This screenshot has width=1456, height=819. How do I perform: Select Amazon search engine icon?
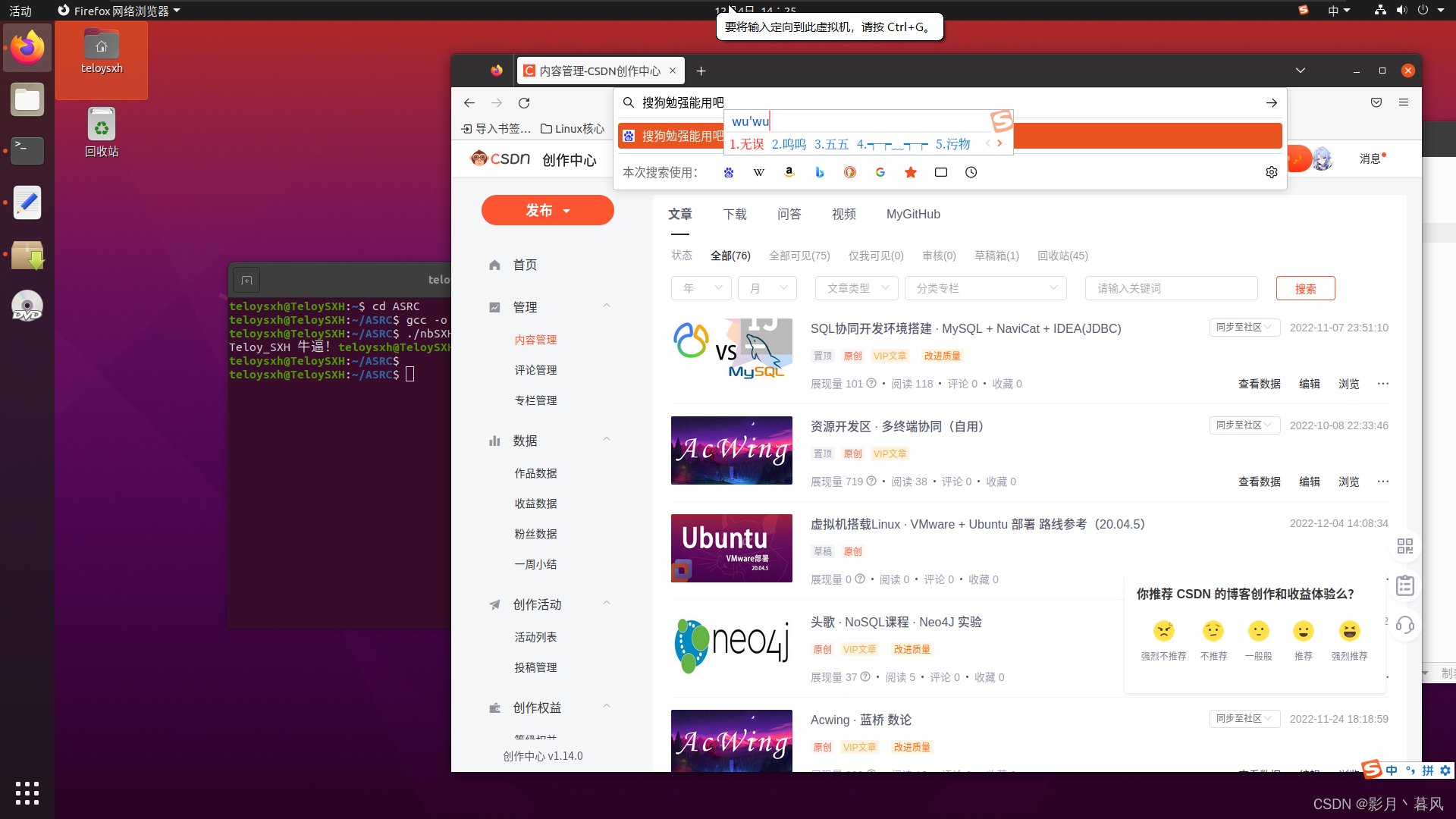[x=789, y=172]
